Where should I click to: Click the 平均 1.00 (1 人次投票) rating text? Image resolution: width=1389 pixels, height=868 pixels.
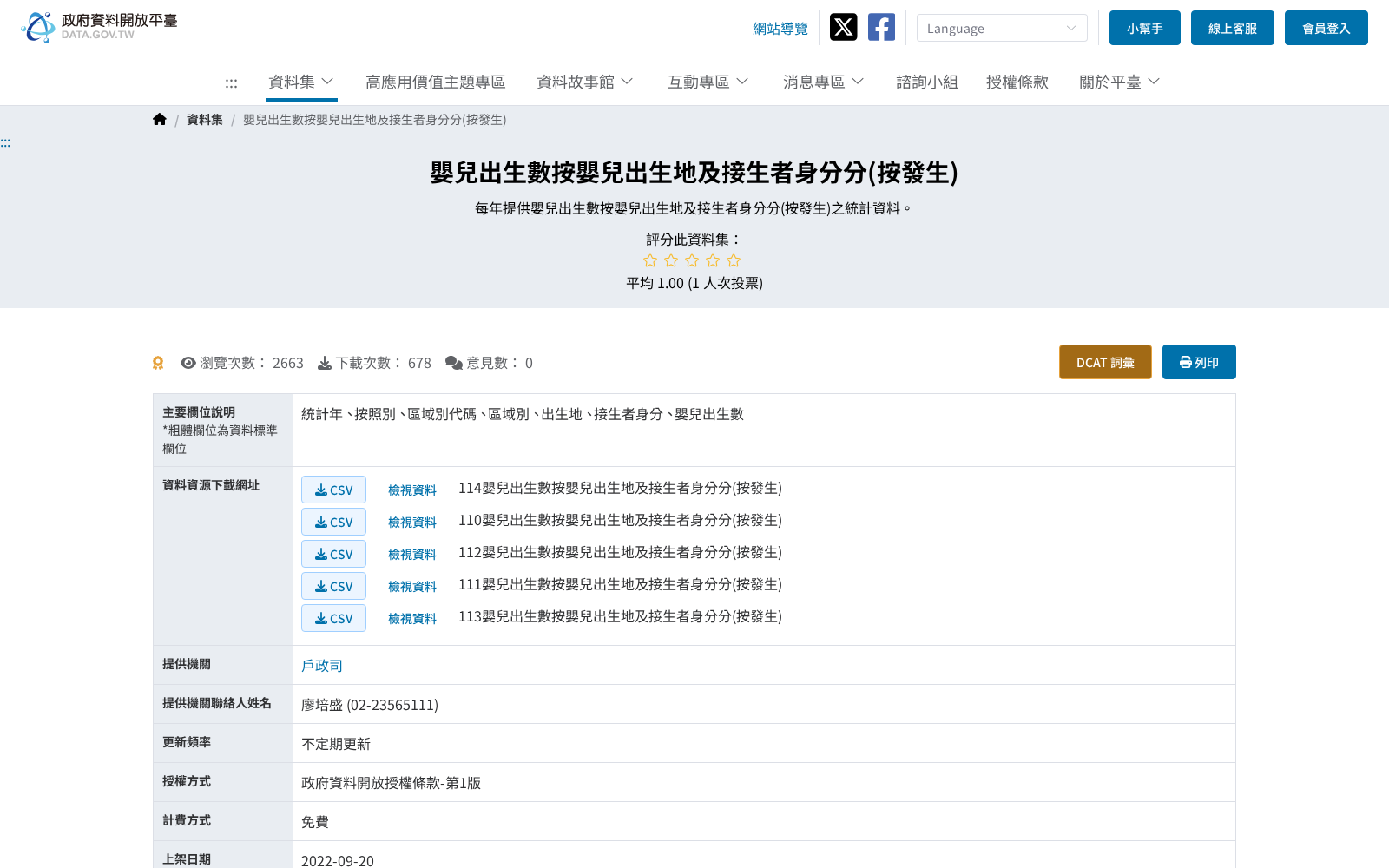click(694, 283)
